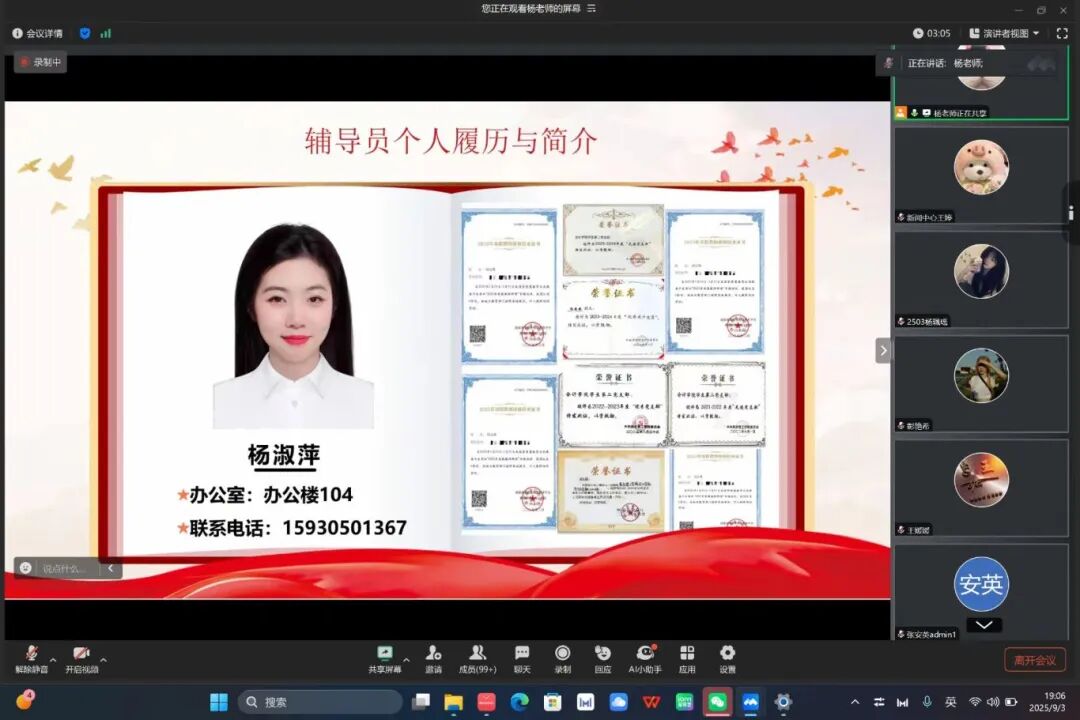Open the share screen options arrow
Screen dimensions: 1080x720
click(406, 660)
